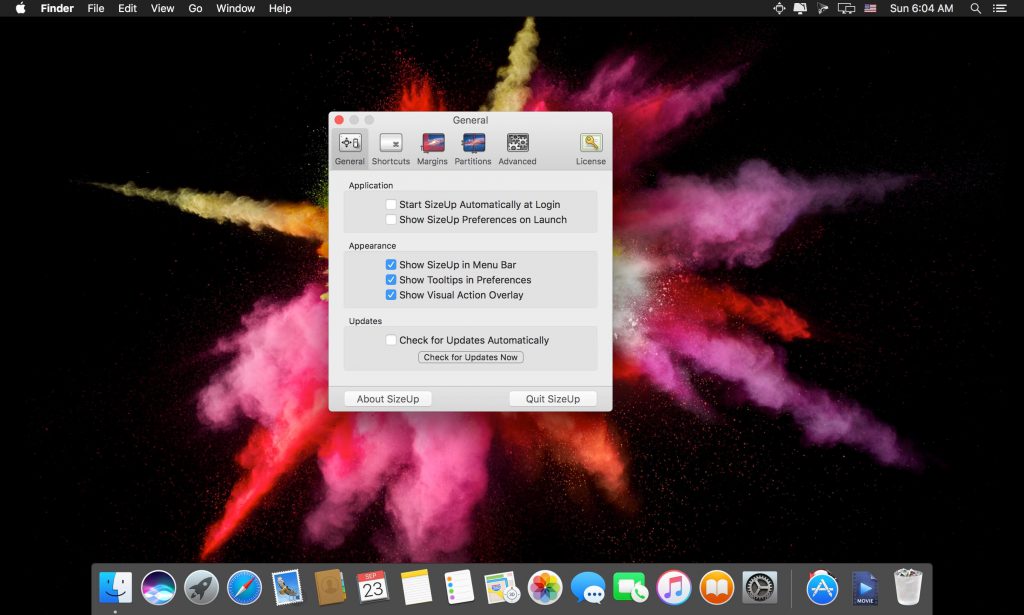This screenshot has width=1024, height=615.
Task: Click the Spotlight search icon
Action: pyautogui.click(x=975, y=8)
